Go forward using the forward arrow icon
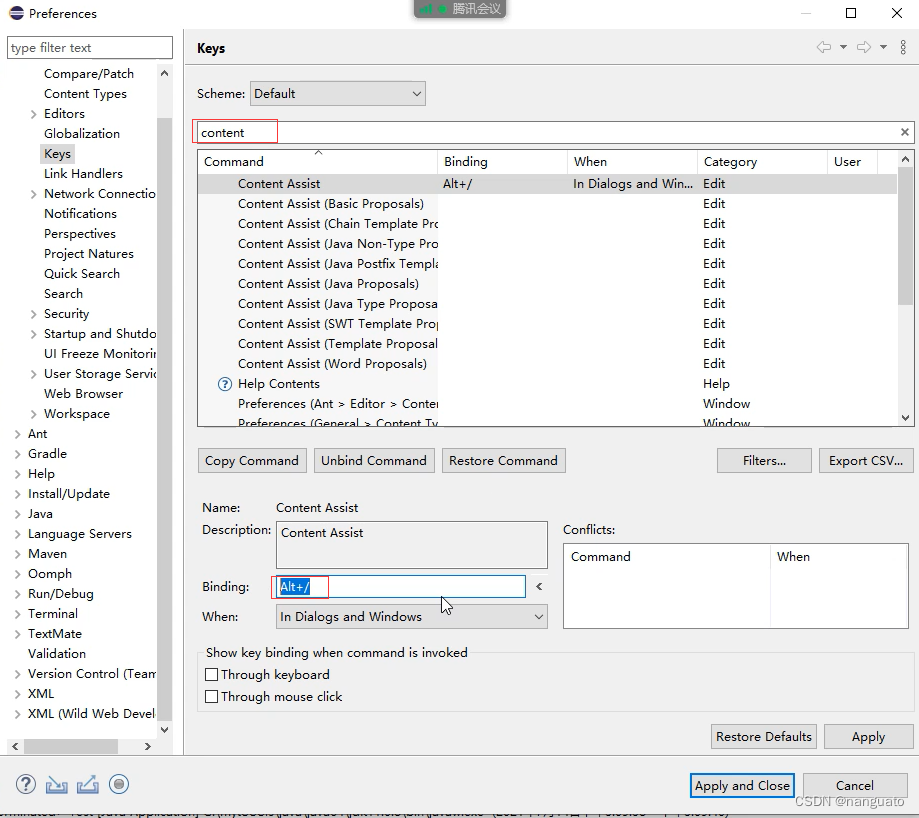This screenshot has height=818, width=919. click(x=864, y=47)
